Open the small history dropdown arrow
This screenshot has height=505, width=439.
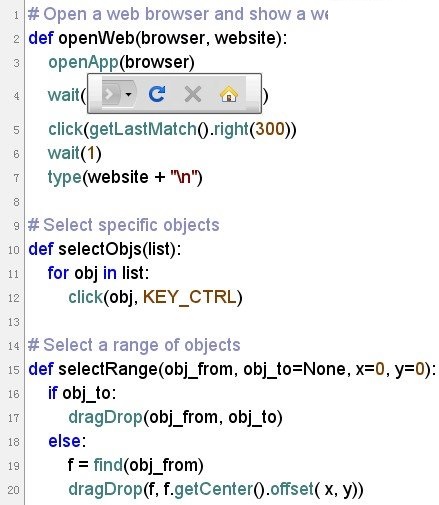(128, 94)
